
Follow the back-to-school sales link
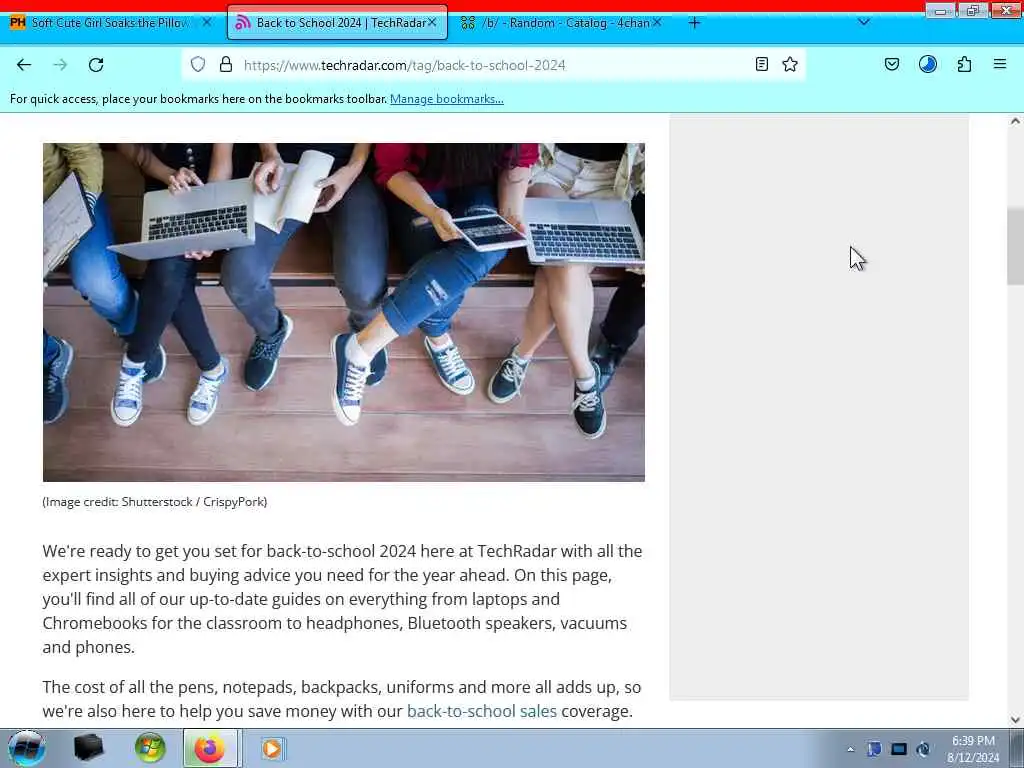[482, 711]
